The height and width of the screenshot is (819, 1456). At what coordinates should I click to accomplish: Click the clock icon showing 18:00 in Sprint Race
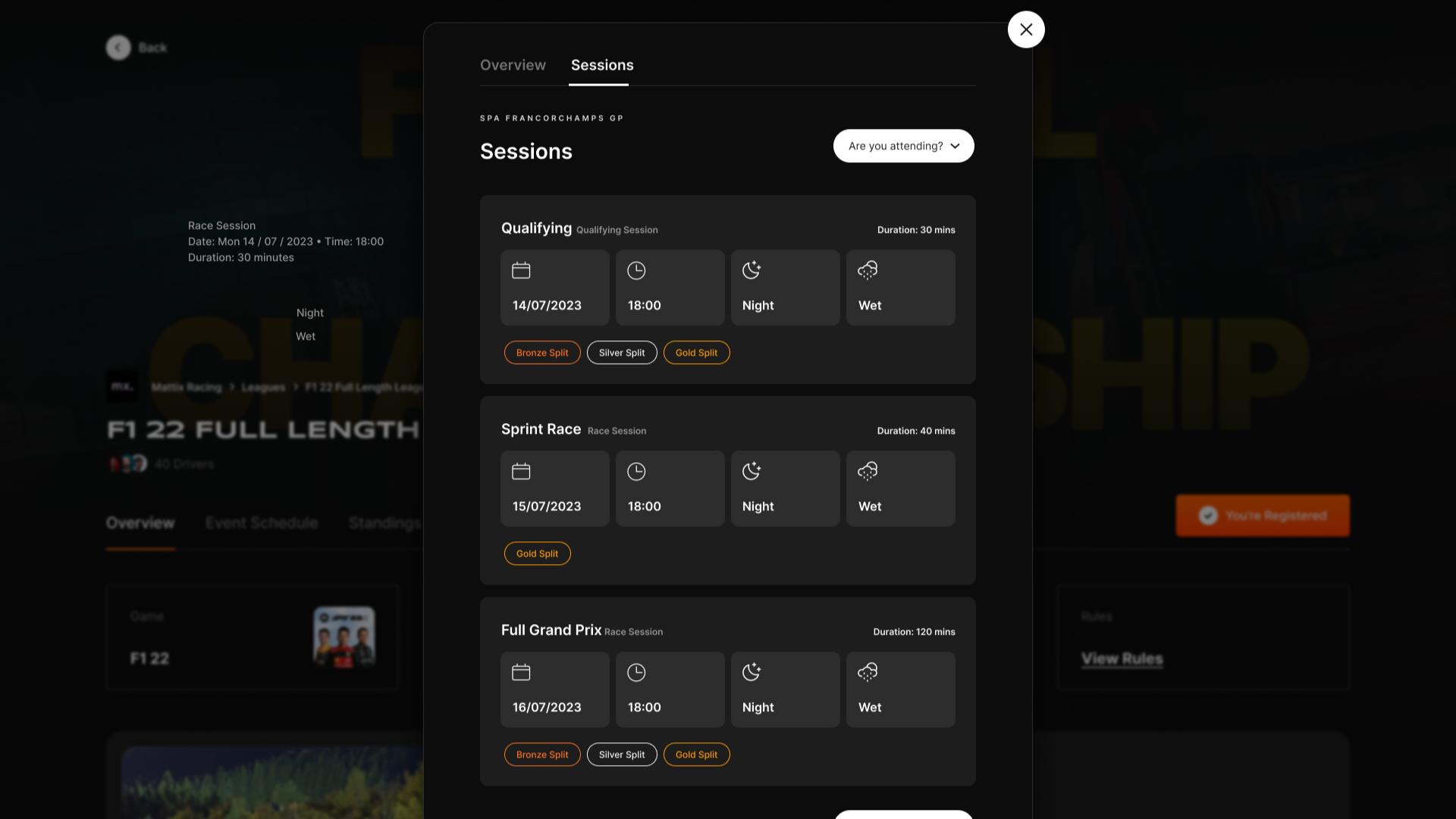click(x=636, y=471)
